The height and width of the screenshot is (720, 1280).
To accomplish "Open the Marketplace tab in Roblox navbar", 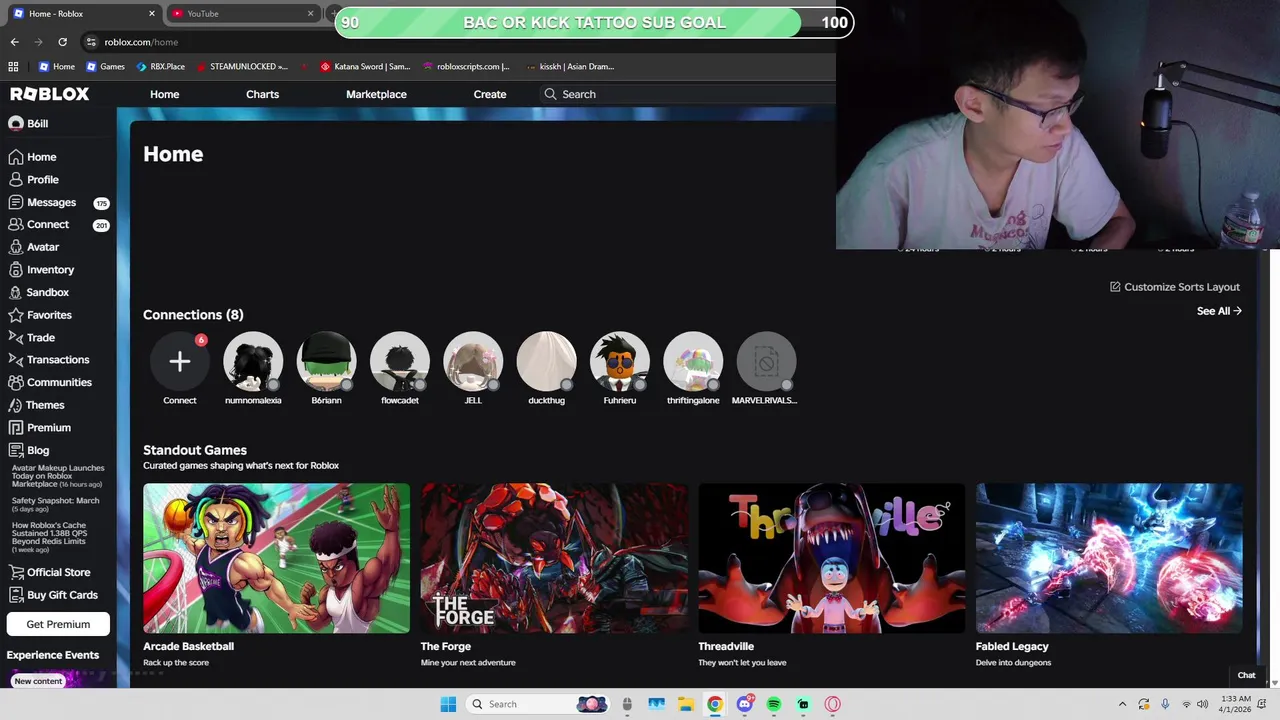I will click(376, 94).
